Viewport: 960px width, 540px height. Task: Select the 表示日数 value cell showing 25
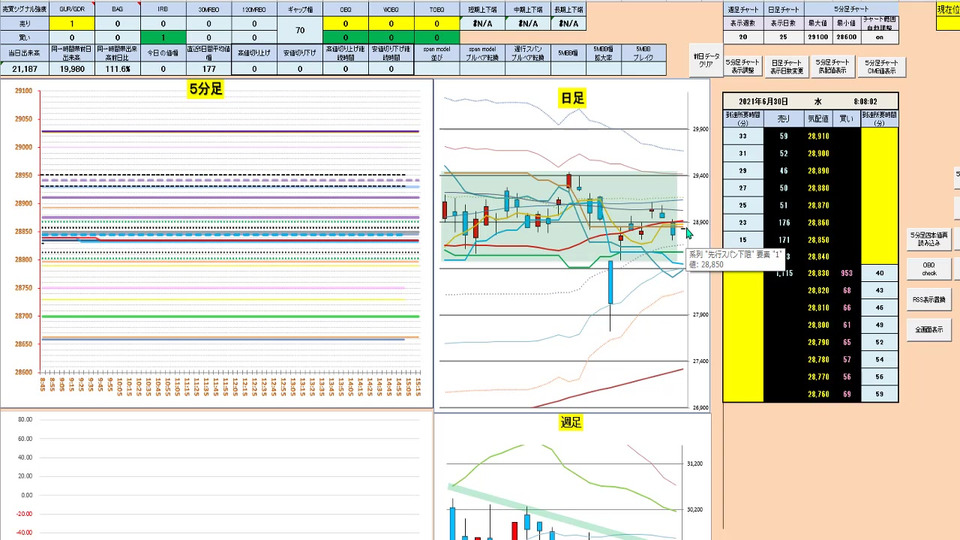point(783,37)
